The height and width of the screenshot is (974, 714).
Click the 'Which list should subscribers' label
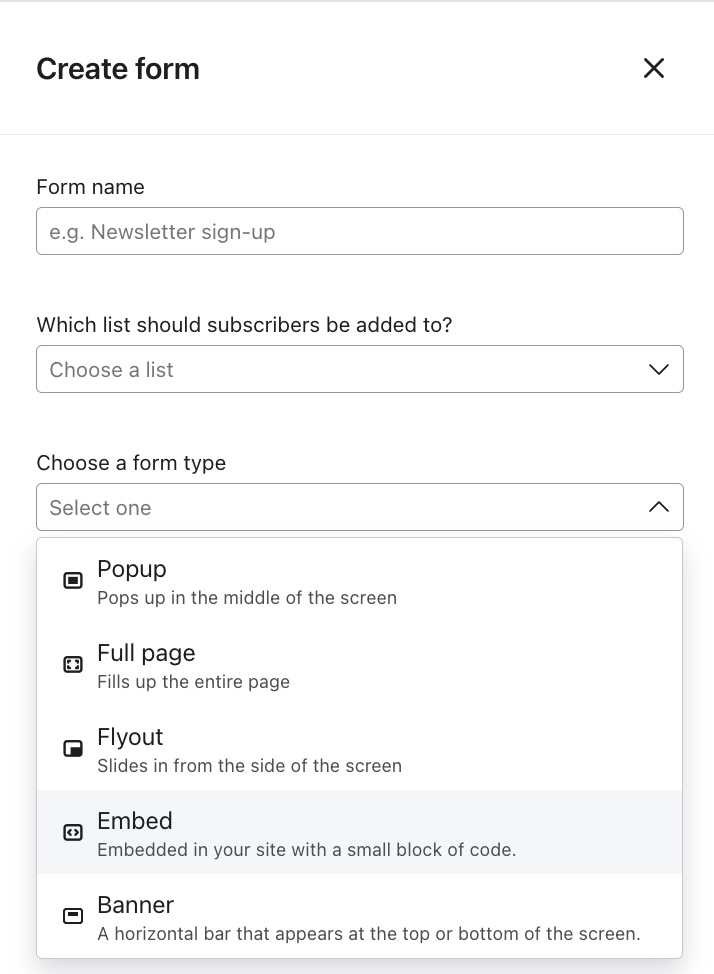(x=244, y=325)
